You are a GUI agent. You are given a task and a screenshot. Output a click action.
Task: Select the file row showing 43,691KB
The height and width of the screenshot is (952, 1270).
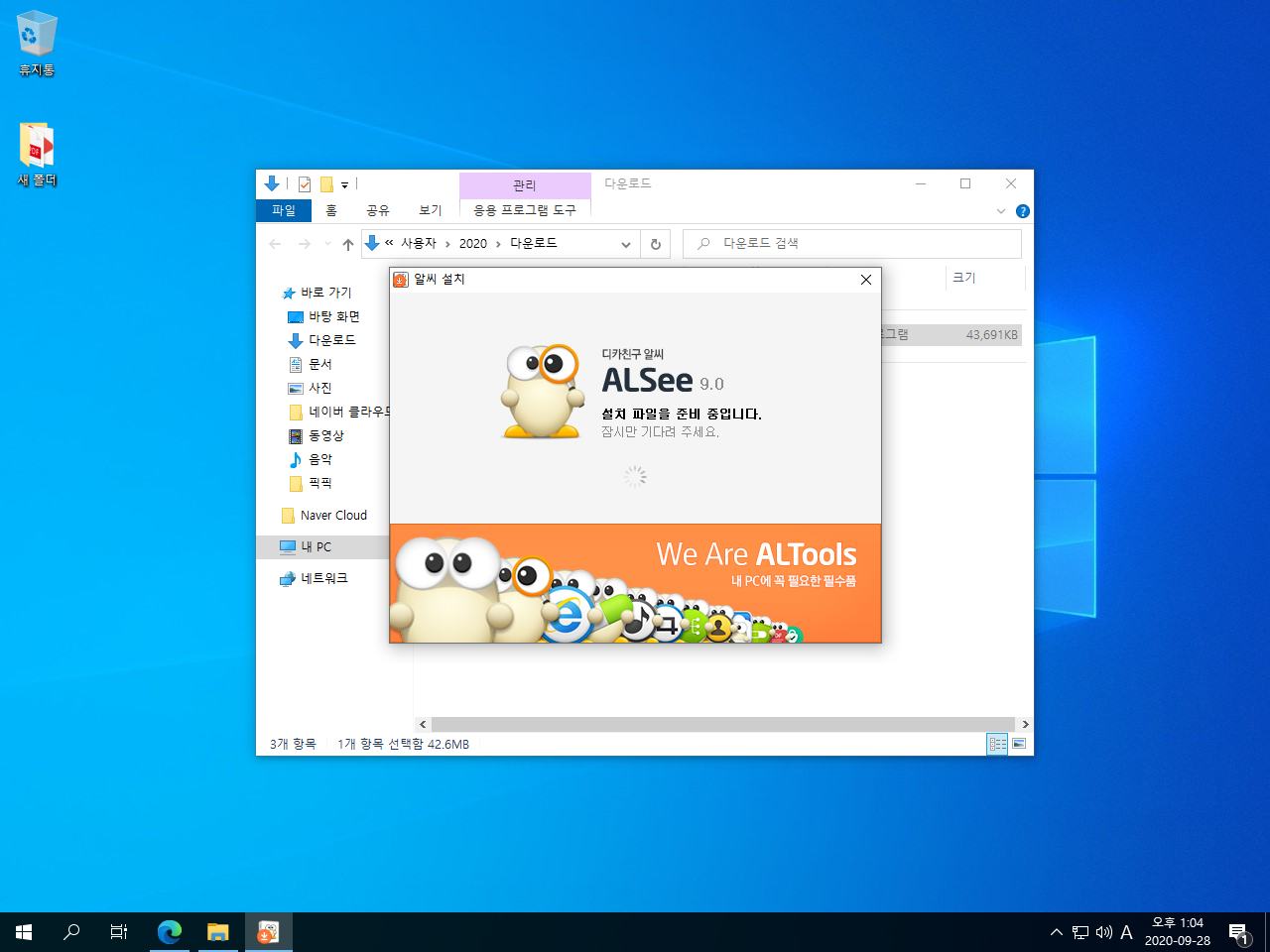tap(952, 335)
